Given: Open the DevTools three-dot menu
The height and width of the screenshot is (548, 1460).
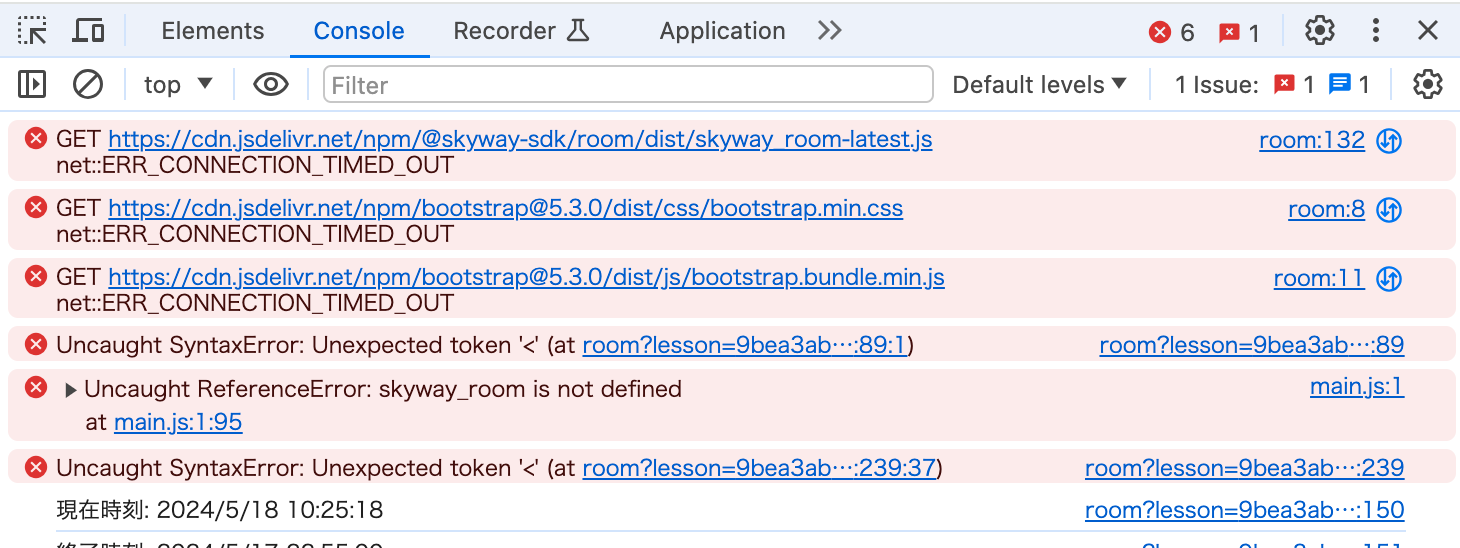Looking at the screenshot, I should 1376,31.
